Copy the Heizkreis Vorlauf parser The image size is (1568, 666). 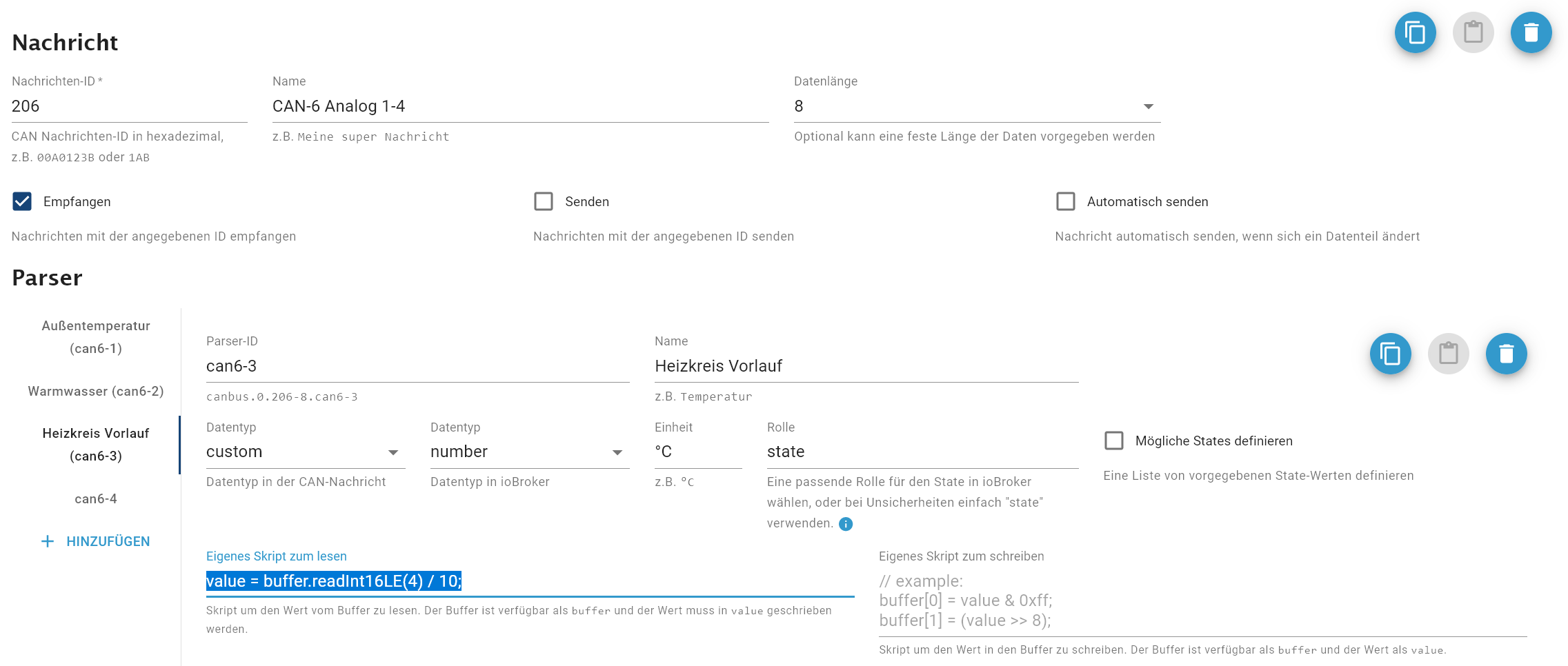[1390, 354]
